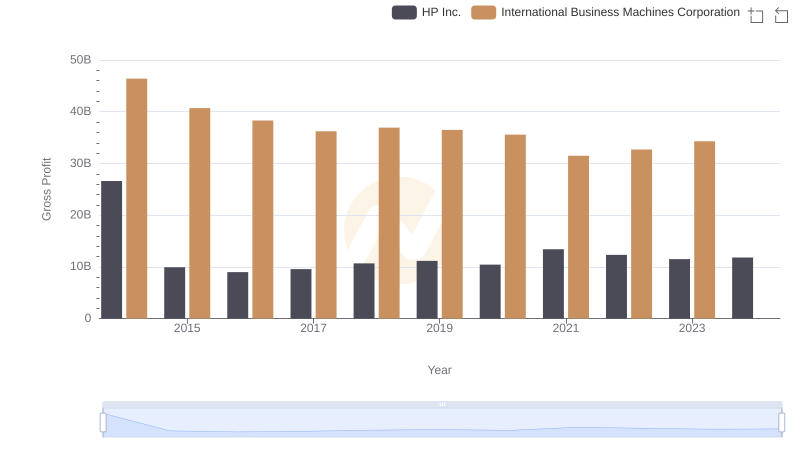Click IBM tan legend color swatch
The width and height of the screenshot is (800, 461).
(483, 12)
